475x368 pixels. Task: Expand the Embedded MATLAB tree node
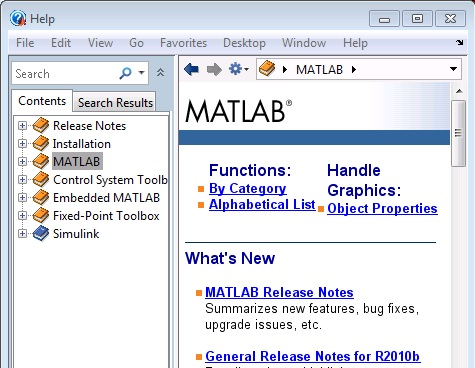22,198
